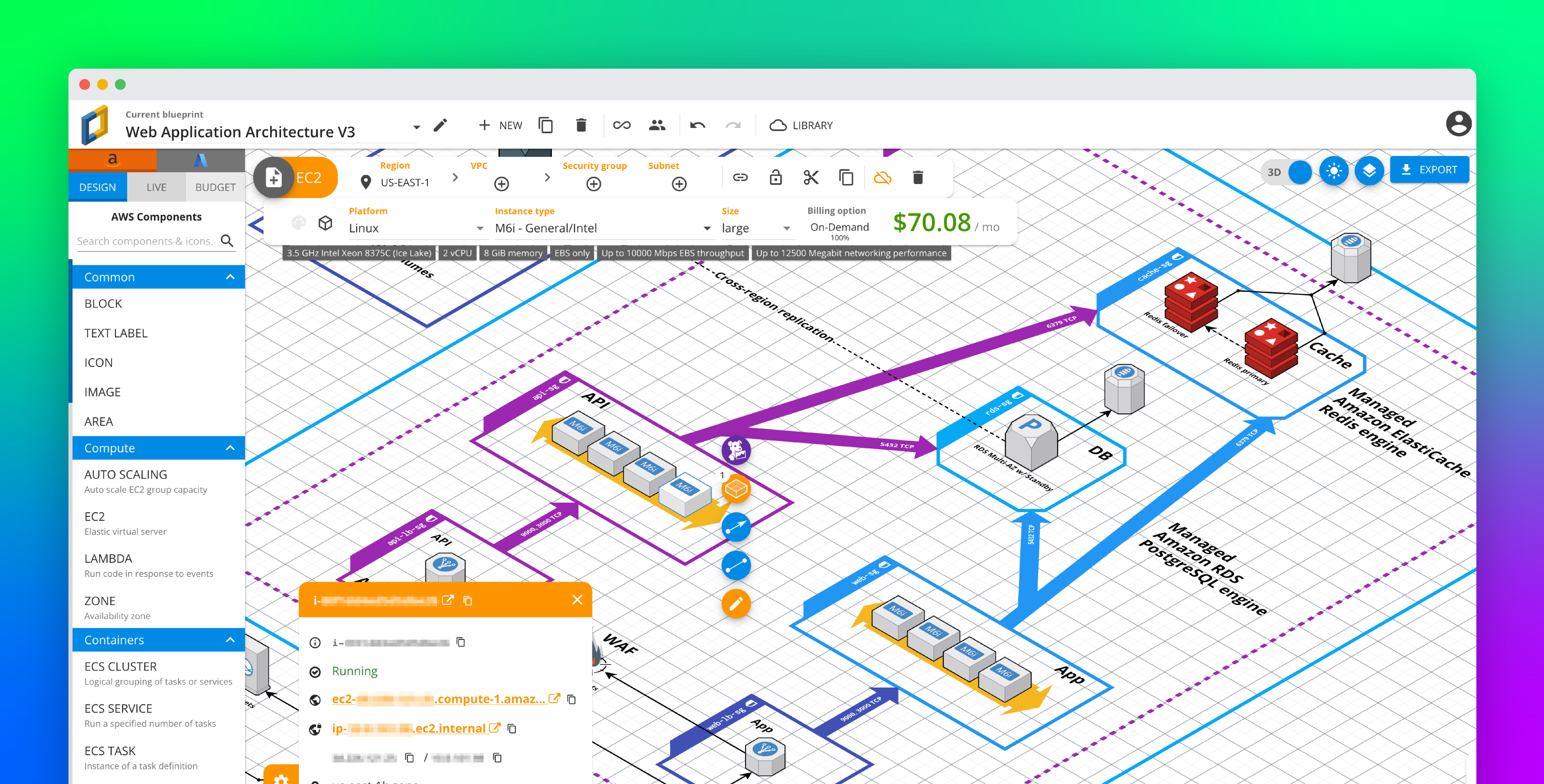1544x784 pixels.
Task: Open sharing with the collaborators icon
Action: (x=657, y=125)
